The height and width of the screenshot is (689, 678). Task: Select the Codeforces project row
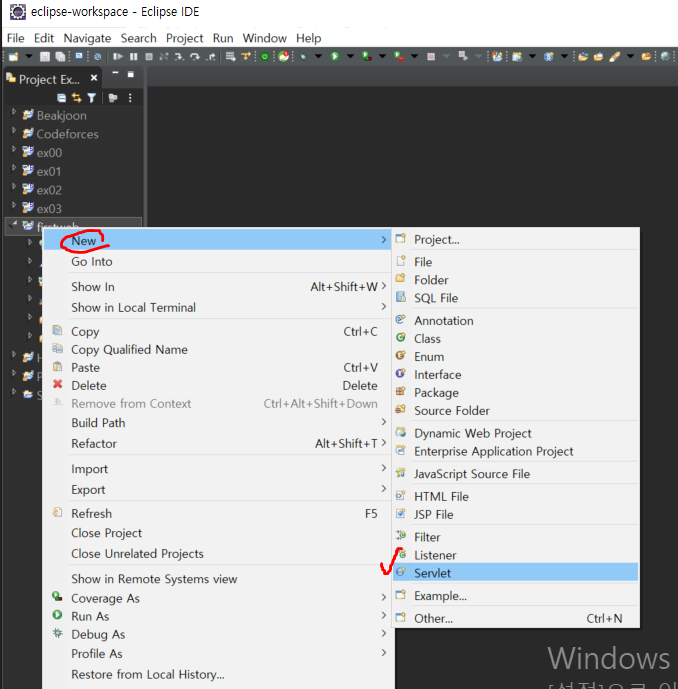coord(74,134)
